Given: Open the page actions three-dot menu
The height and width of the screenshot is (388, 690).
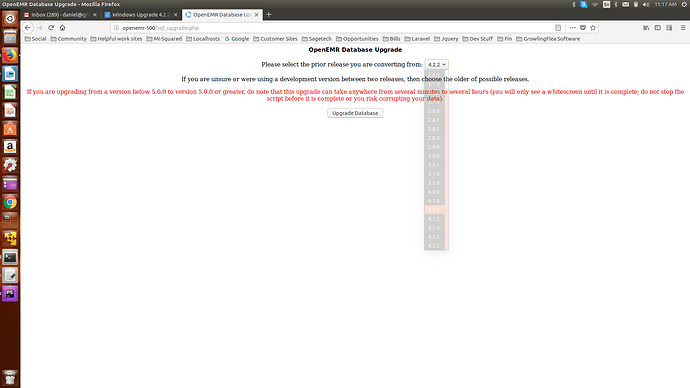Looking at the screenshot, I should click(x=573, y=28).
